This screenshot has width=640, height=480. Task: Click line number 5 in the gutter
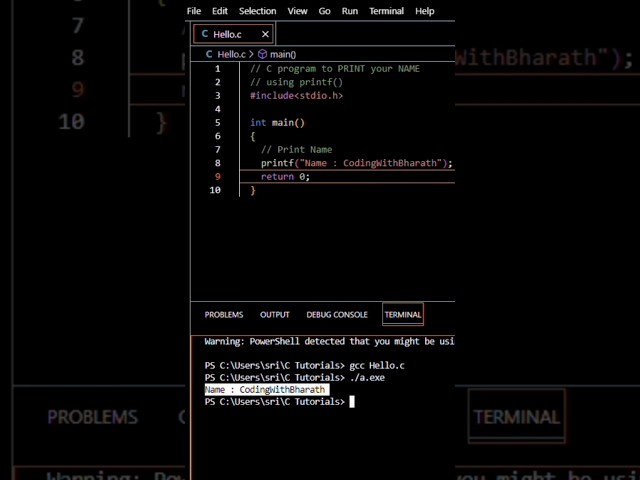click(x=218, y=122)
